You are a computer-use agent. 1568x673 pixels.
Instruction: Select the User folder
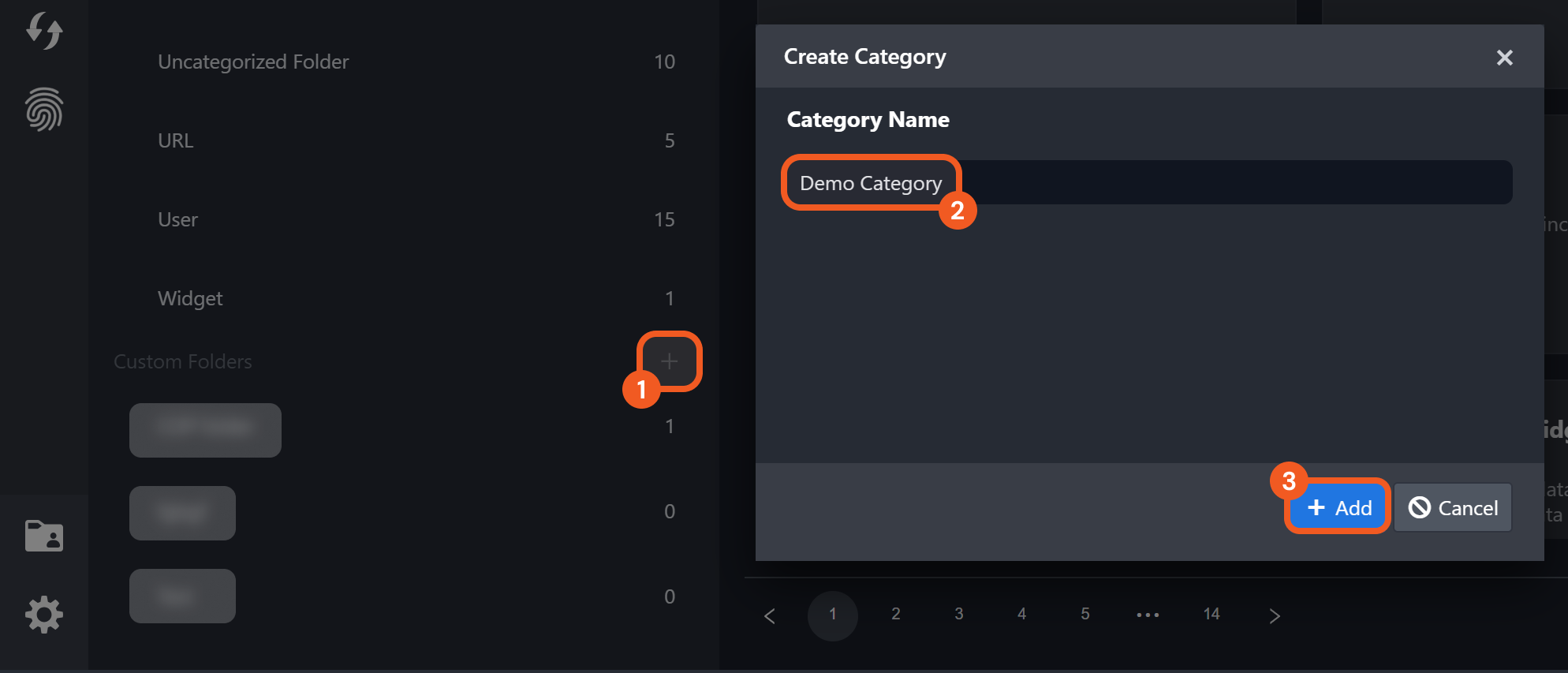(x=177, y=219)
